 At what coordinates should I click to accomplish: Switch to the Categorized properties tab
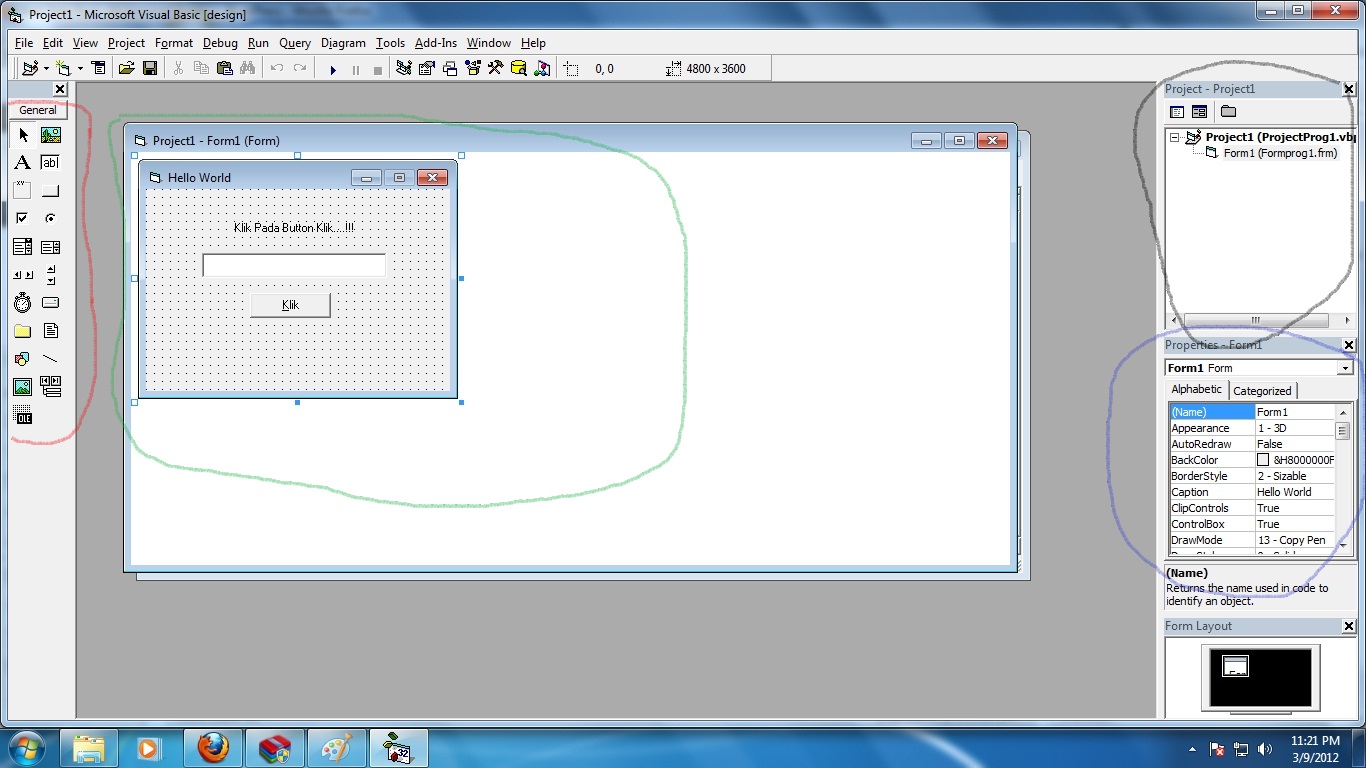(x=1262, y=390)
